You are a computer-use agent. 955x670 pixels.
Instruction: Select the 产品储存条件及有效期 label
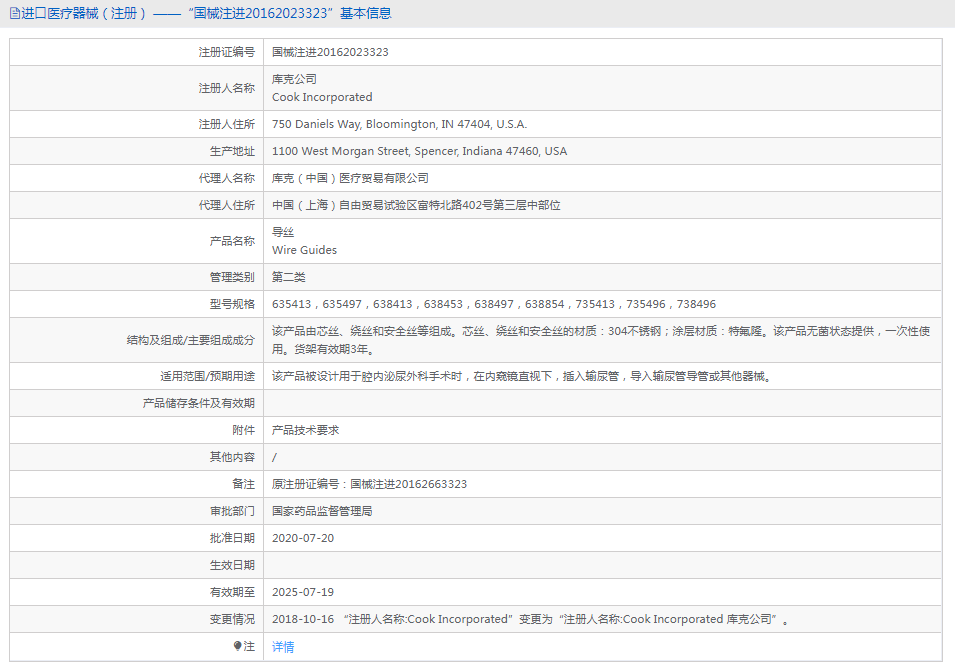click(x=199, y=403)
